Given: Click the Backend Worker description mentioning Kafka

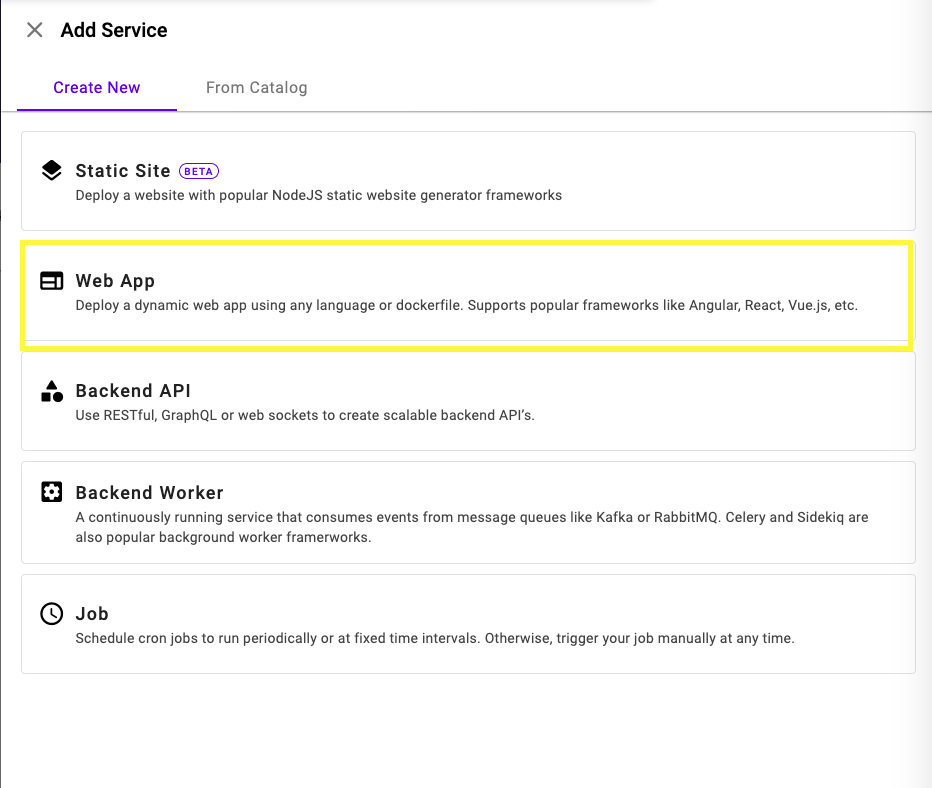Looking at the screenshot, I should pos(471,527).
